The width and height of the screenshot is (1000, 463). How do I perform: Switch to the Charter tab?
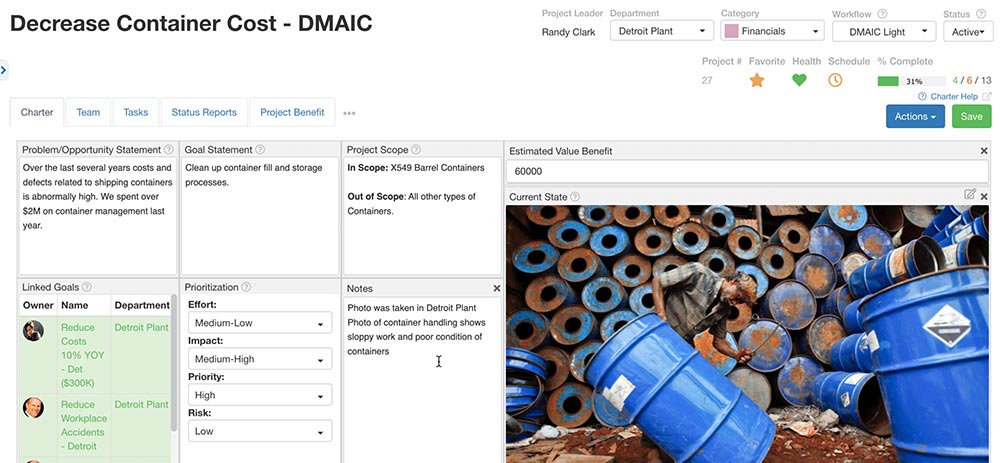pyautogui.click(x=37, y=112)
